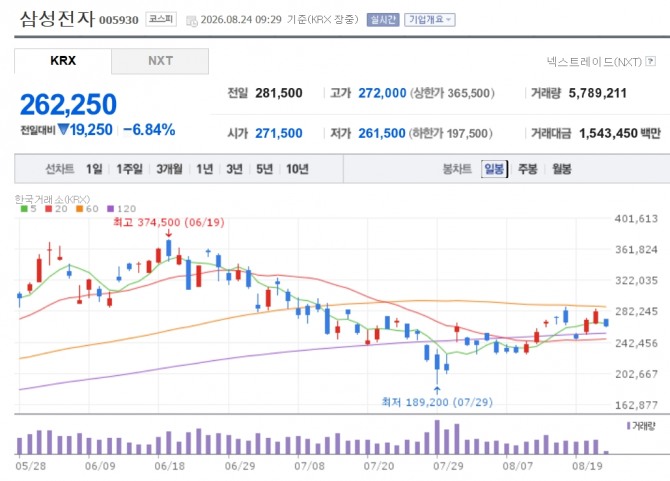Switch to the NXT tab
This screenshot has height=481, width=670.
click(x=160, y=61)
